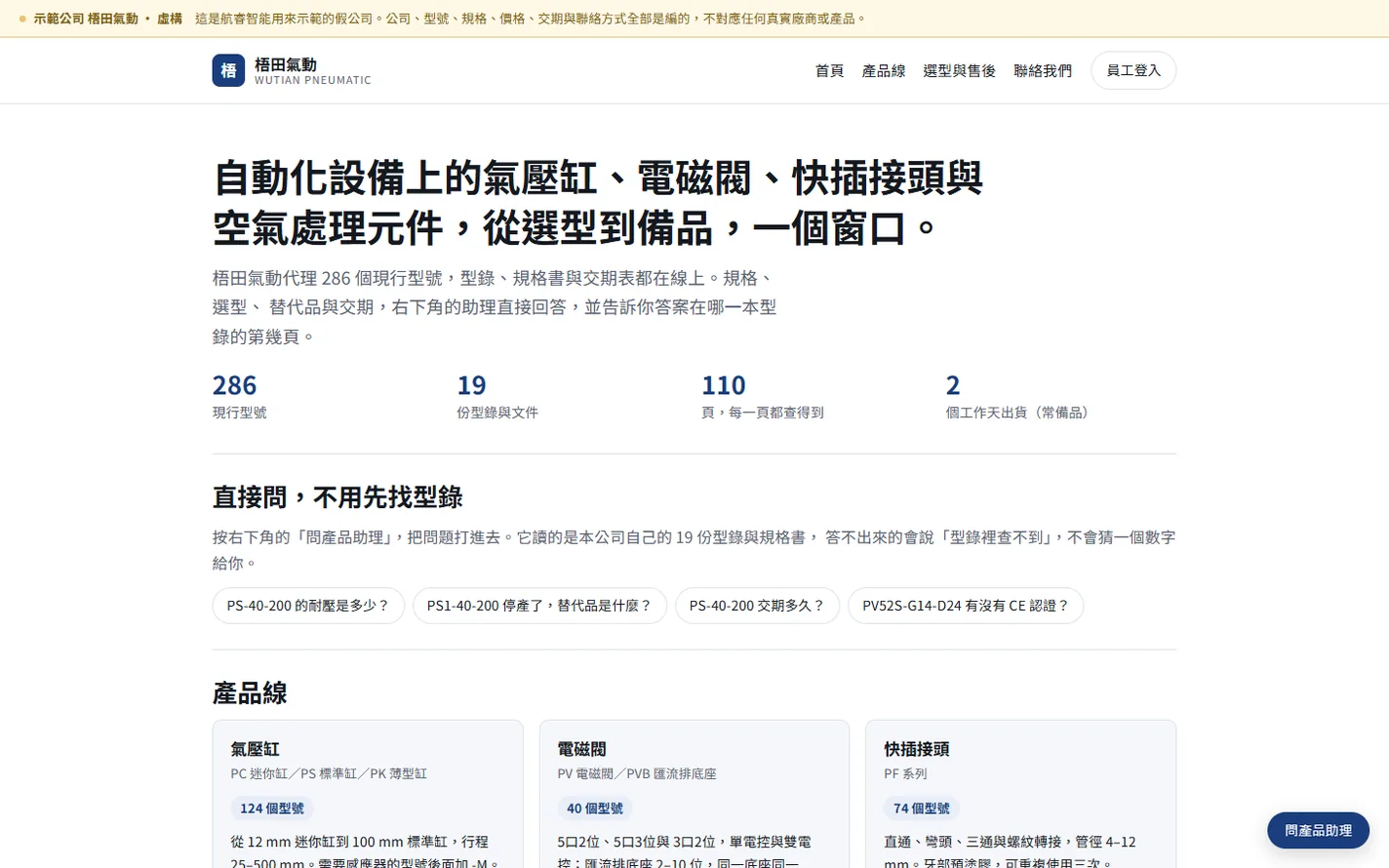Choose the 'PS1-40-200 停產了，替代品是什麼？' chip

pyautogui.click(x=539, y=606)
